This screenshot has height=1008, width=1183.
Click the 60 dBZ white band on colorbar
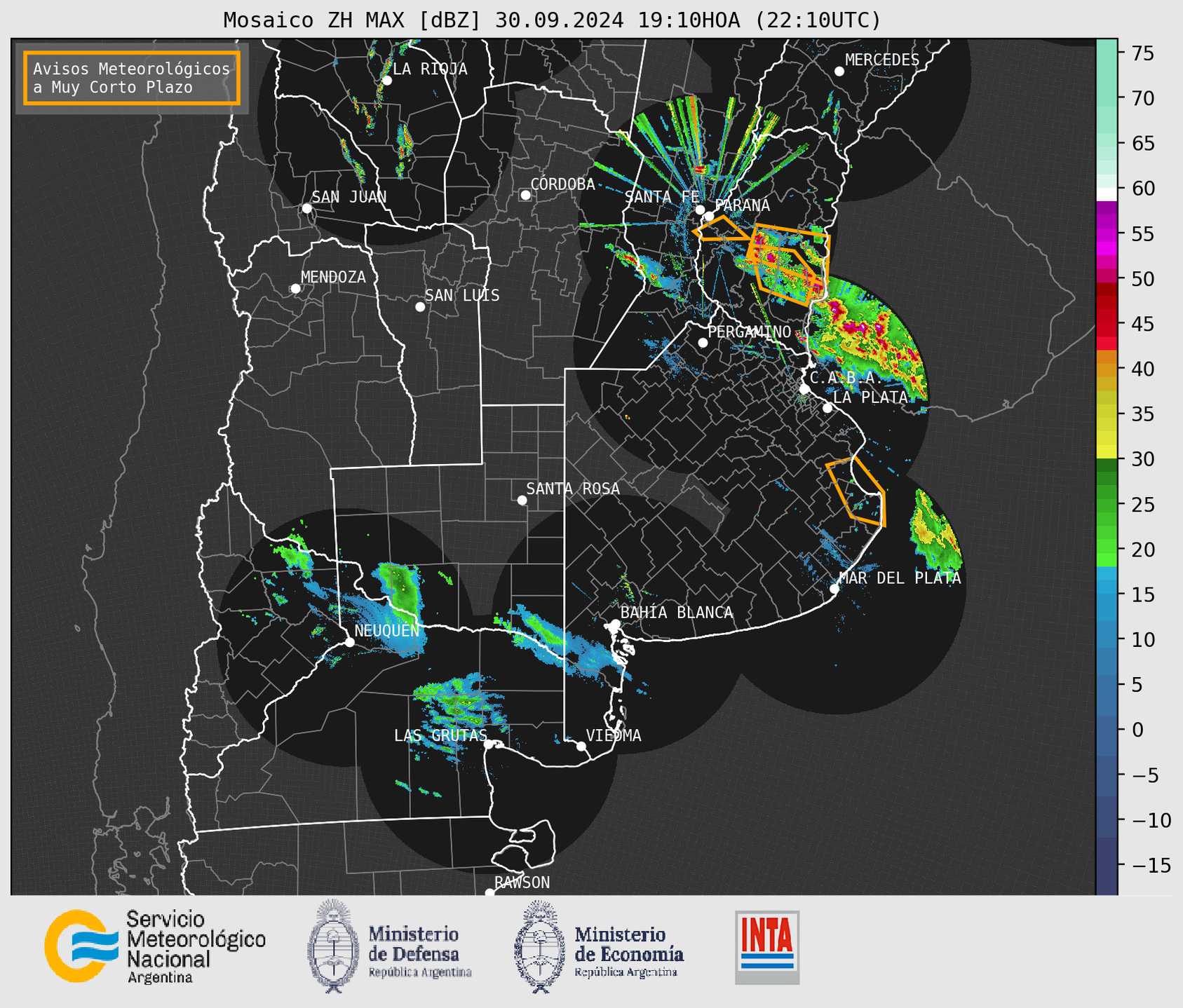point(1107,194)
